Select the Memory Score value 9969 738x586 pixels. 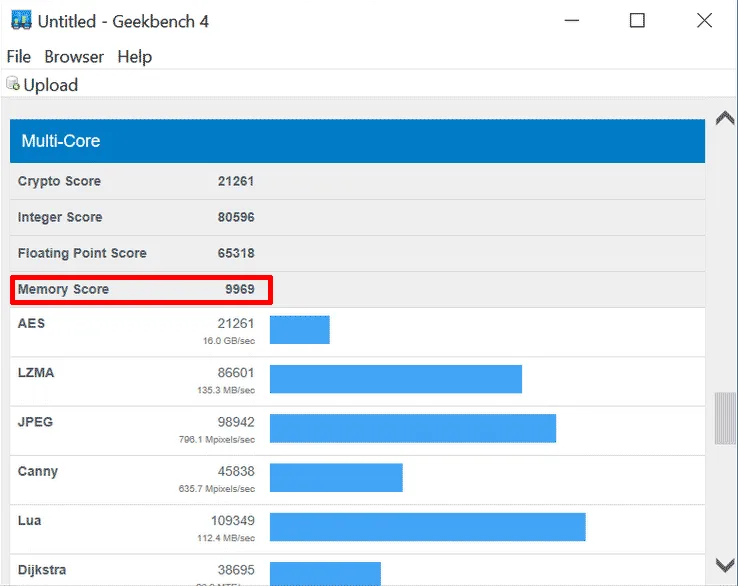(x=240, y=289)
